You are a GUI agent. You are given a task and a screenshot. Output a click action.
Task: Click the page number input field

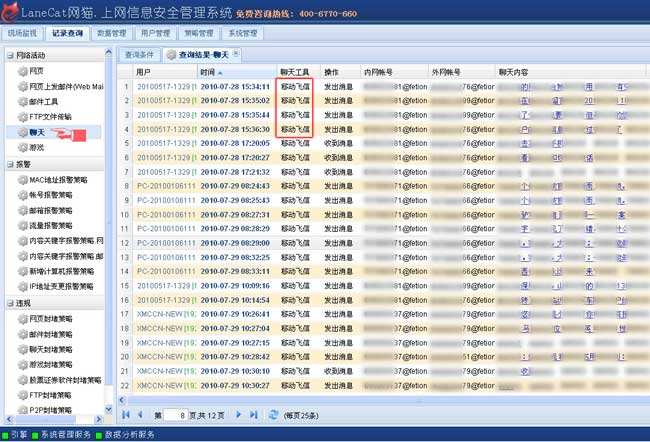pyautogui.click(x=176, y=415)
